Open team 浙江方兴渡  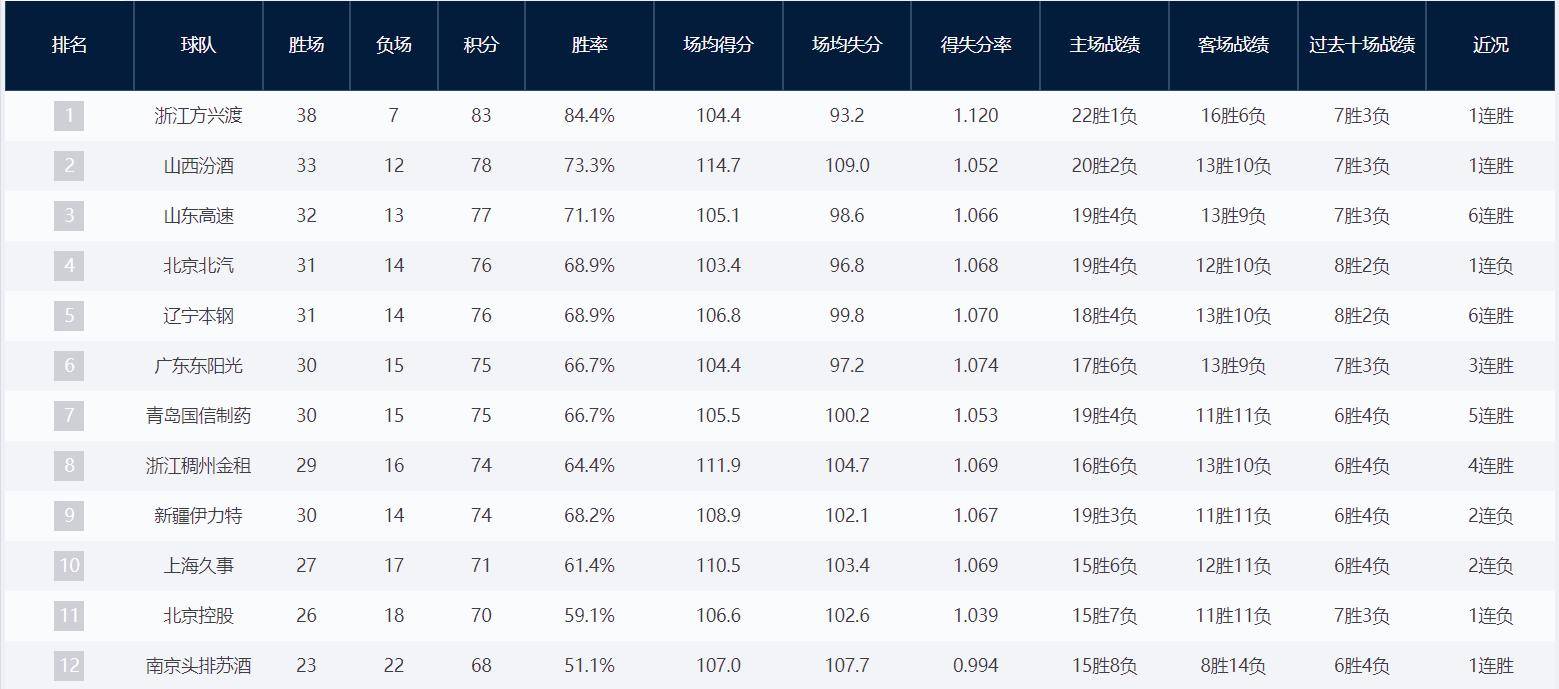198,116
